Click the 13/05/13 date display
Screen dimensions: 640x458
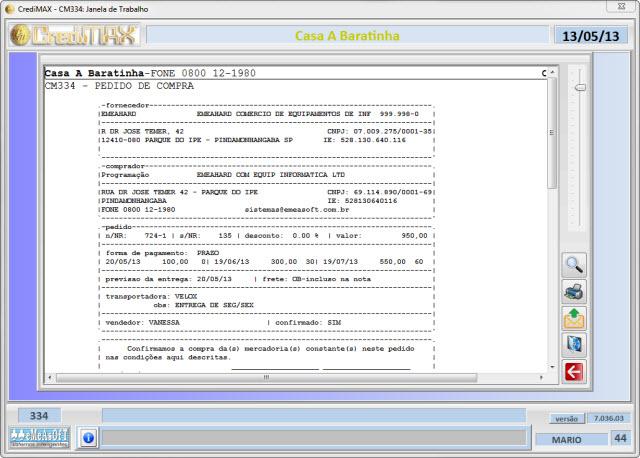click(591, 36)
